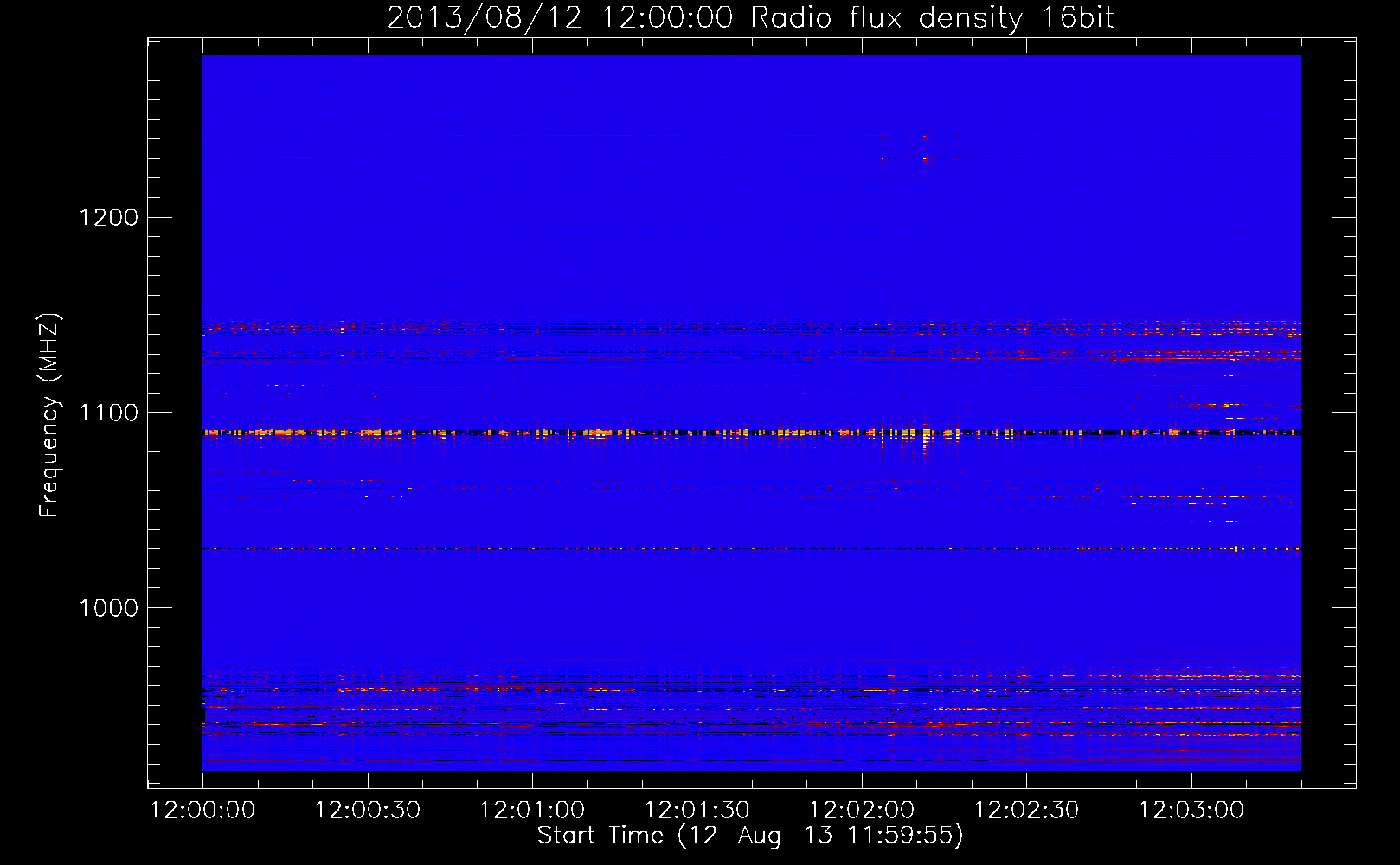The image size is (1400, 865).
Task: Click the 1000 frequency tick label
Action: (108, 608)
